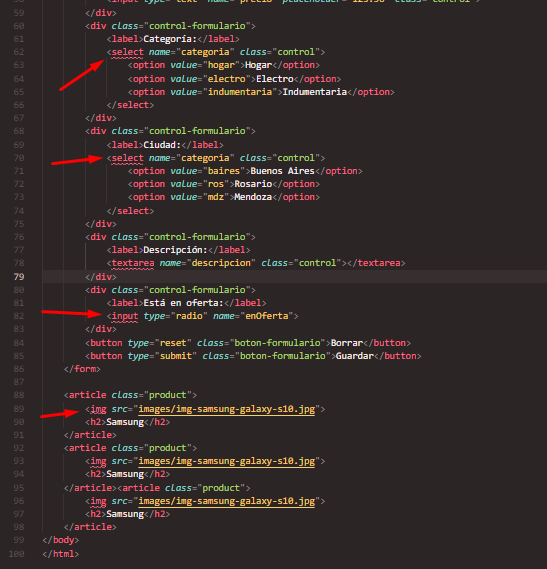
Task: Click the select tag on line 70
Action: click(127, 158)
